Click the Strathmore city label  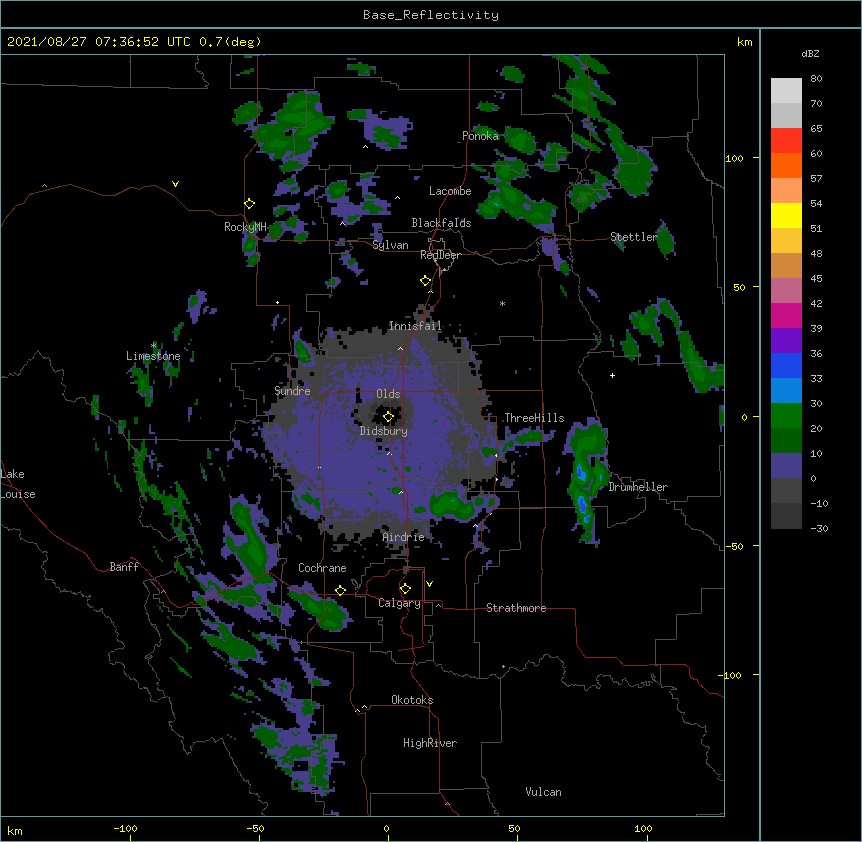(x=516, y=608)
